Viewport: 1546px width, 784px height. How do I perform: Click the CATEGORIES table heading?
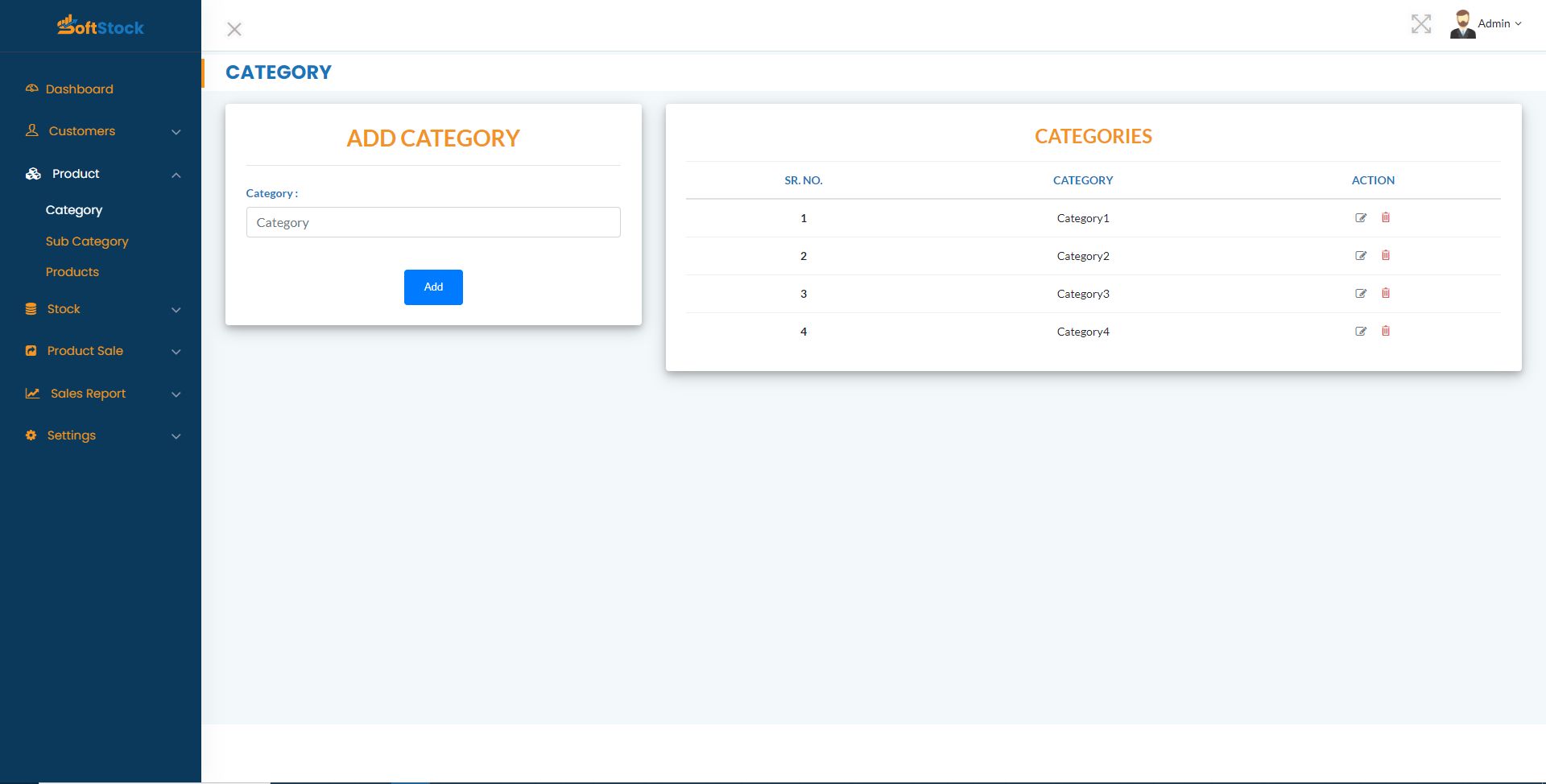coord(1093,137)
